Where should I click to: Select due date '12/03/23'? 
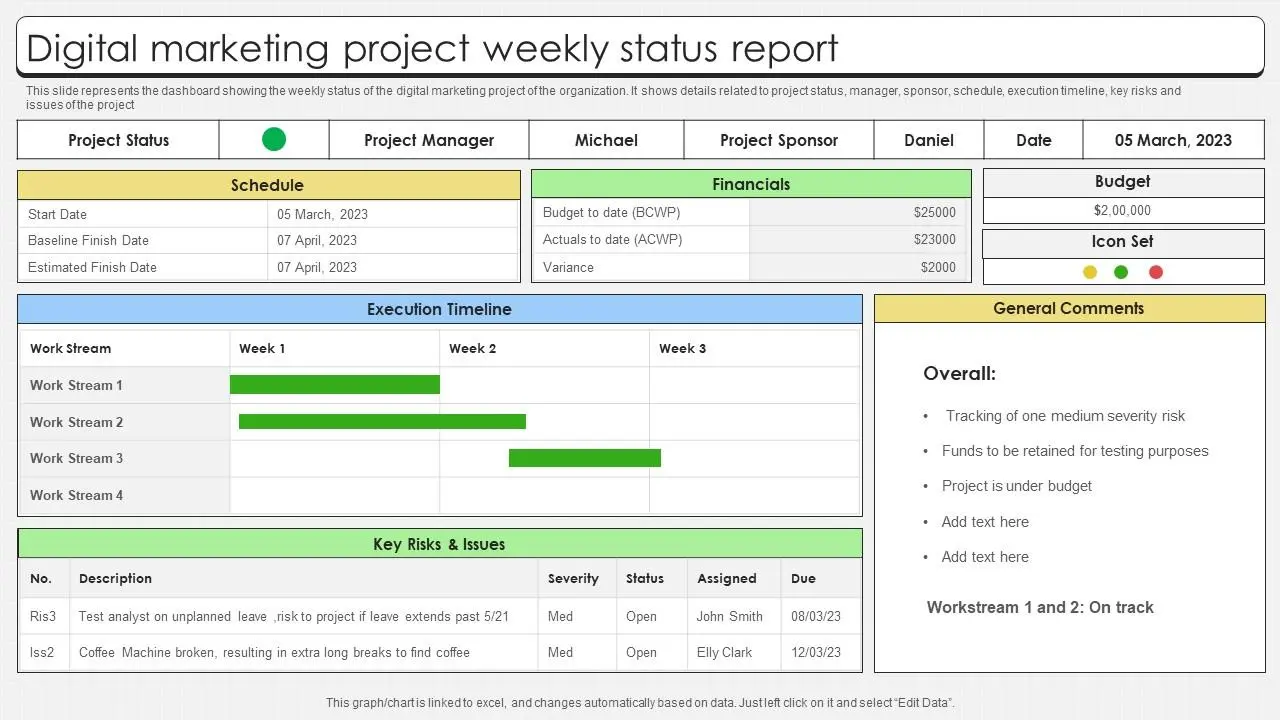click(816, 652)
